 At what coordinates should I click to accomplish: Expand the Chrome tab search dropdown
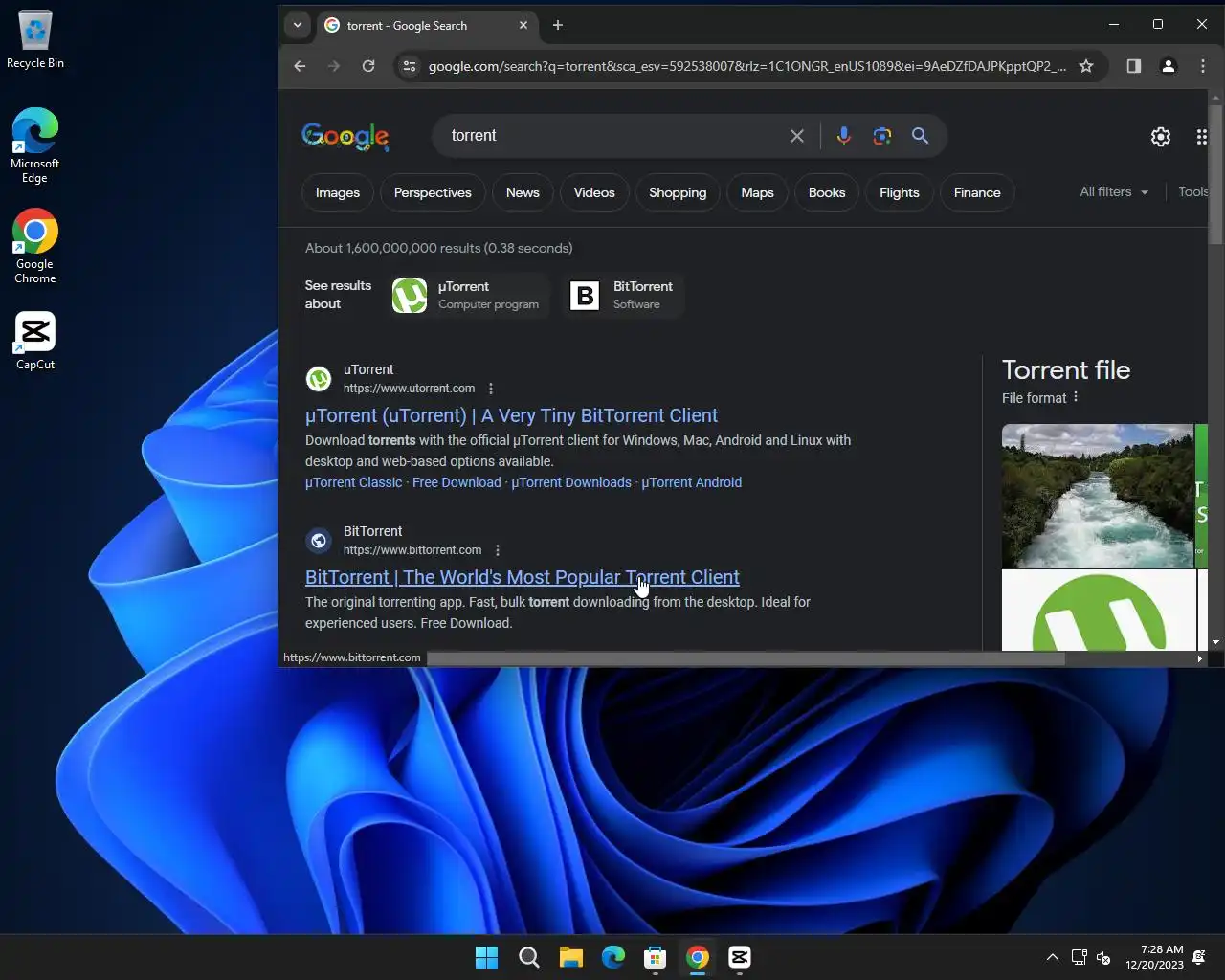pos(298,26)
